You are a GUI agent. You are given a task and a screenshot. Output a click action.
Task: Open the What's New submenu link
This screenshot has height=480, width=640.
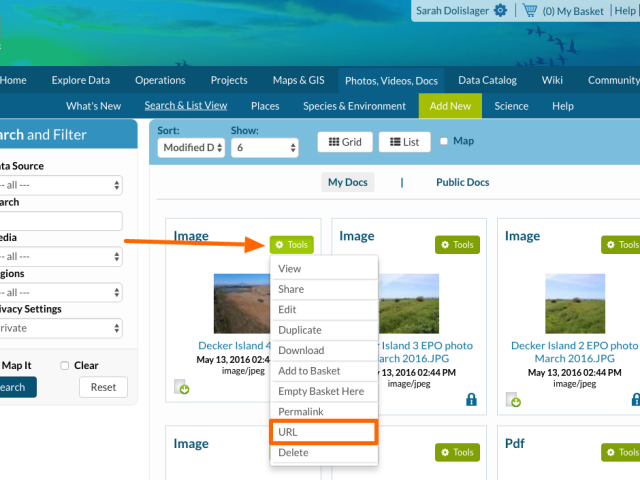[93, 106]
